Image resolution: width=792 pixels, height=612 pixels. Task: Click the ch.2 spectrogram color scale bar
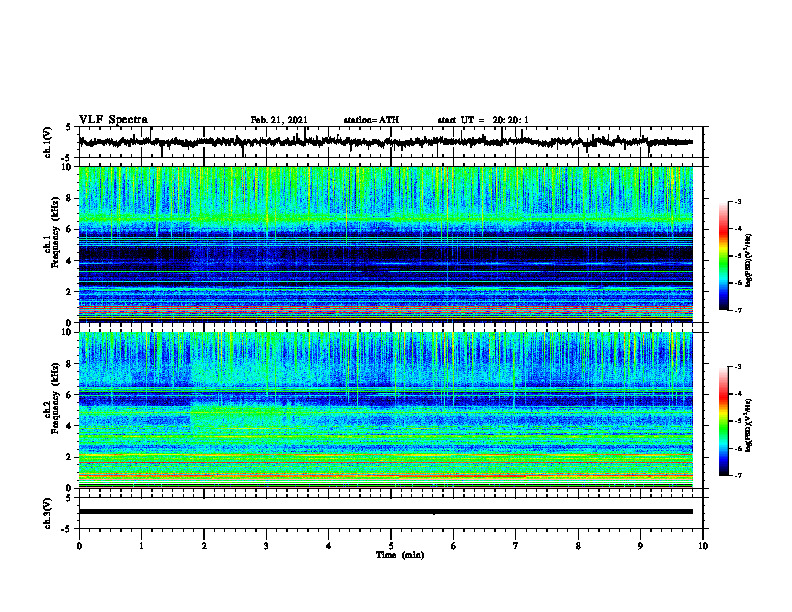point(723,421)
